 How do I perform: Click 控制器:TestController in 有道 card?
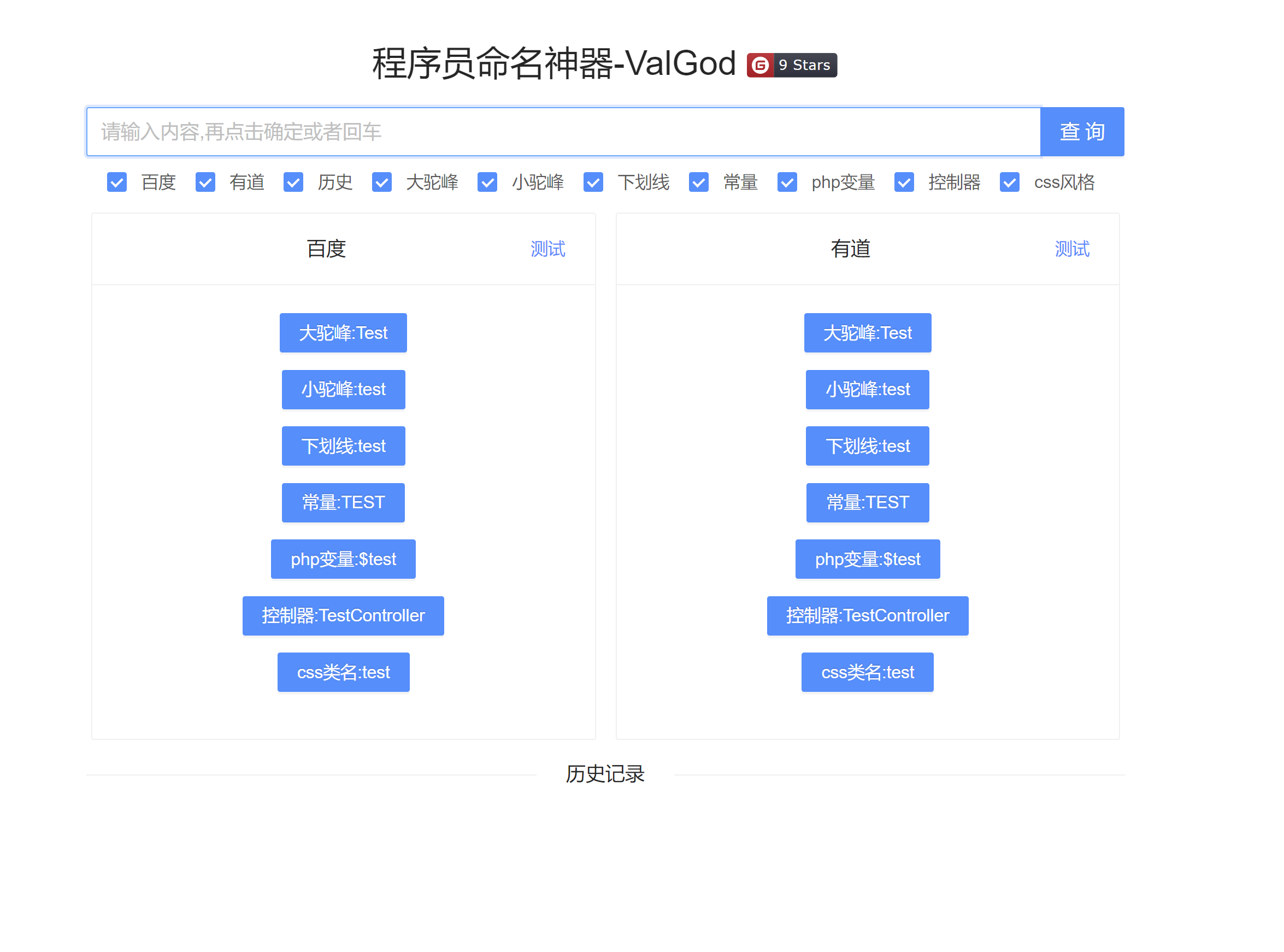point(868,615)
